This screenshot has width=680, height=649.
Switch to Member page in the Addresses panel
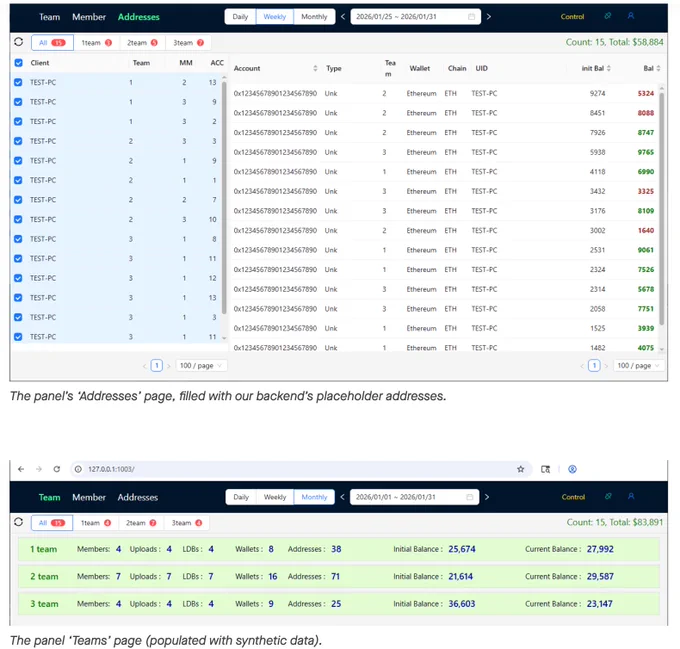click(89, 17)
